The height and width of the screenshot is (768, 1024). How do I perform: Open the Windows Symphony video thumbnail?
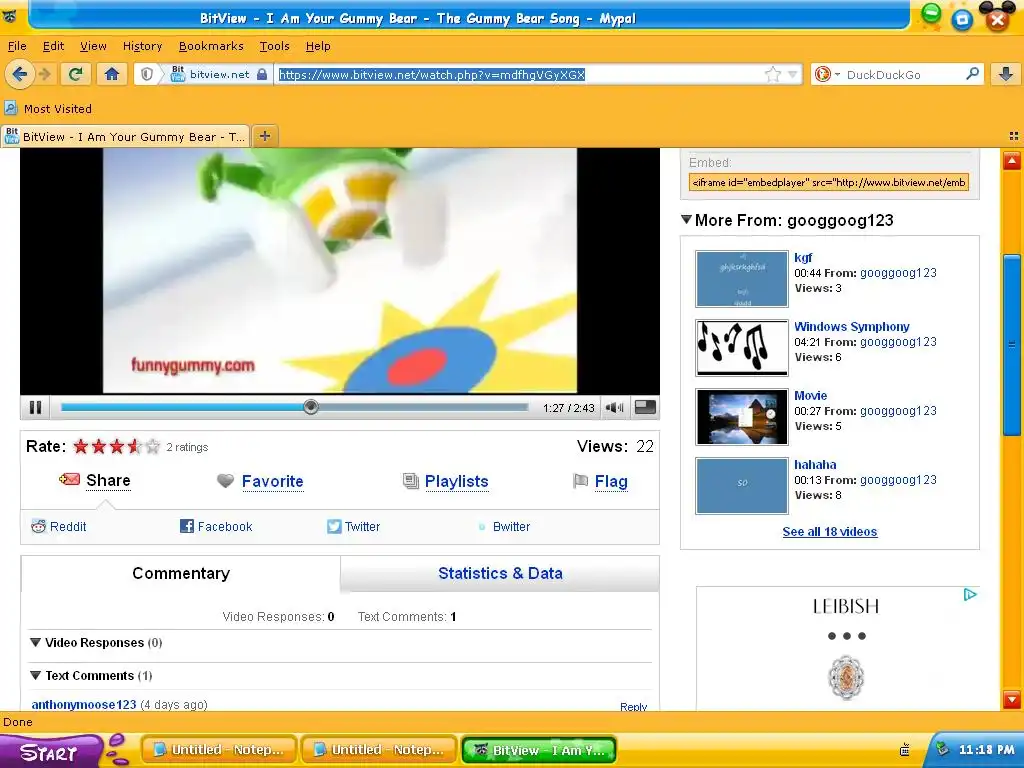(742, 347)
